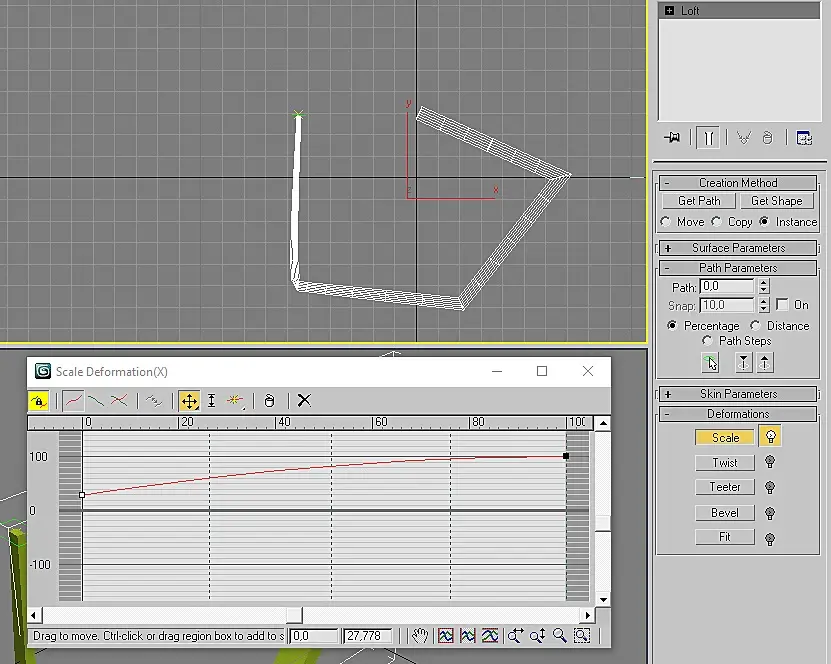Collapse Deformations rollout header
The image size is (831, 664).
(738, 414)
